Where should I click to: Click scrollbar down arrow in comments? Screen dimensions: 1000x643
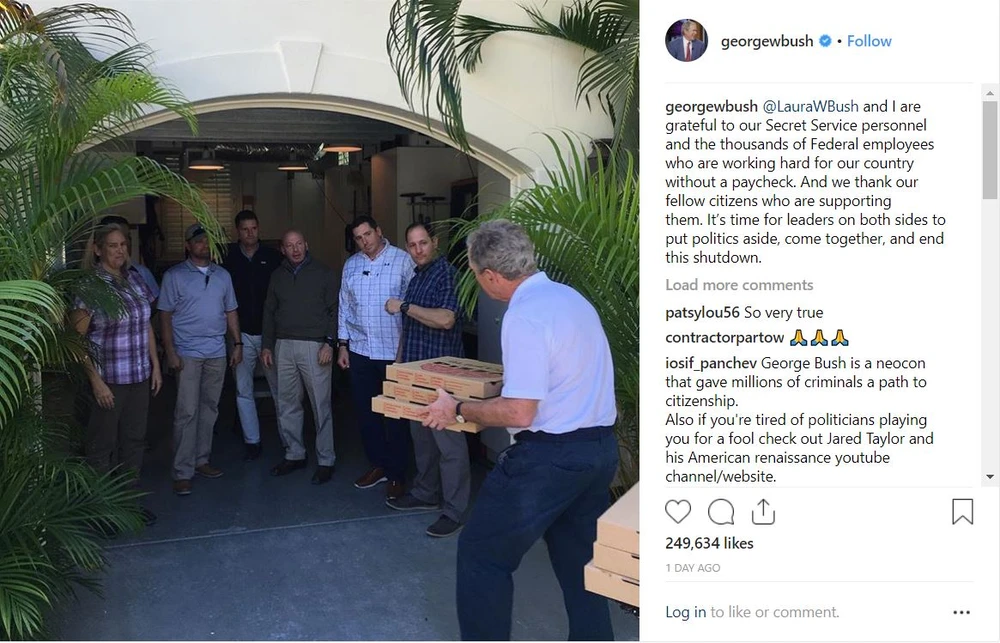pos(990,477)
